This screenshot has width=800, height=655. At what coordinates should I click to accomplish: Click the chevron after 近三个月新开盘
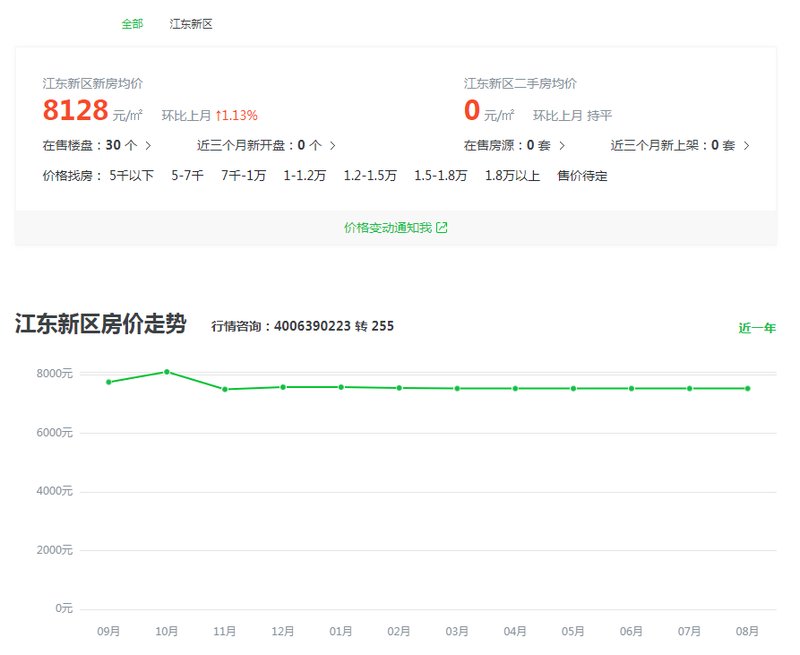[x=333, y=145]
